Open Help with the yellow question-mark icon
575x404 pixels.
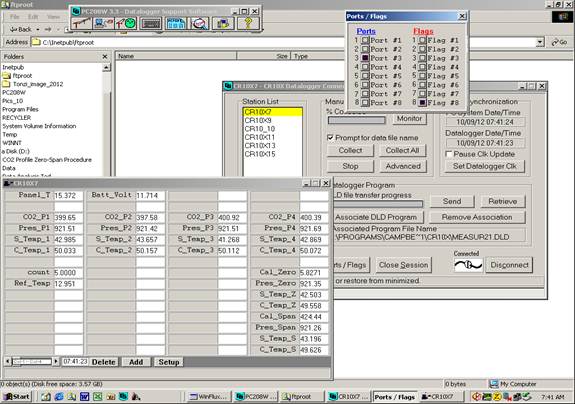[248, 23]
